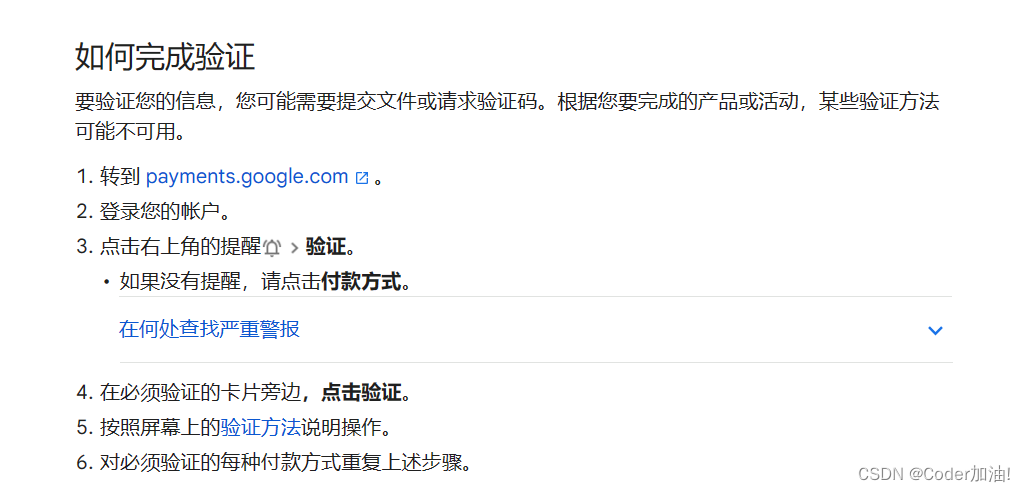Expand the 在何处查找严重警报 section
This screenshot has width=1025, height=492.
click(535, 329)
